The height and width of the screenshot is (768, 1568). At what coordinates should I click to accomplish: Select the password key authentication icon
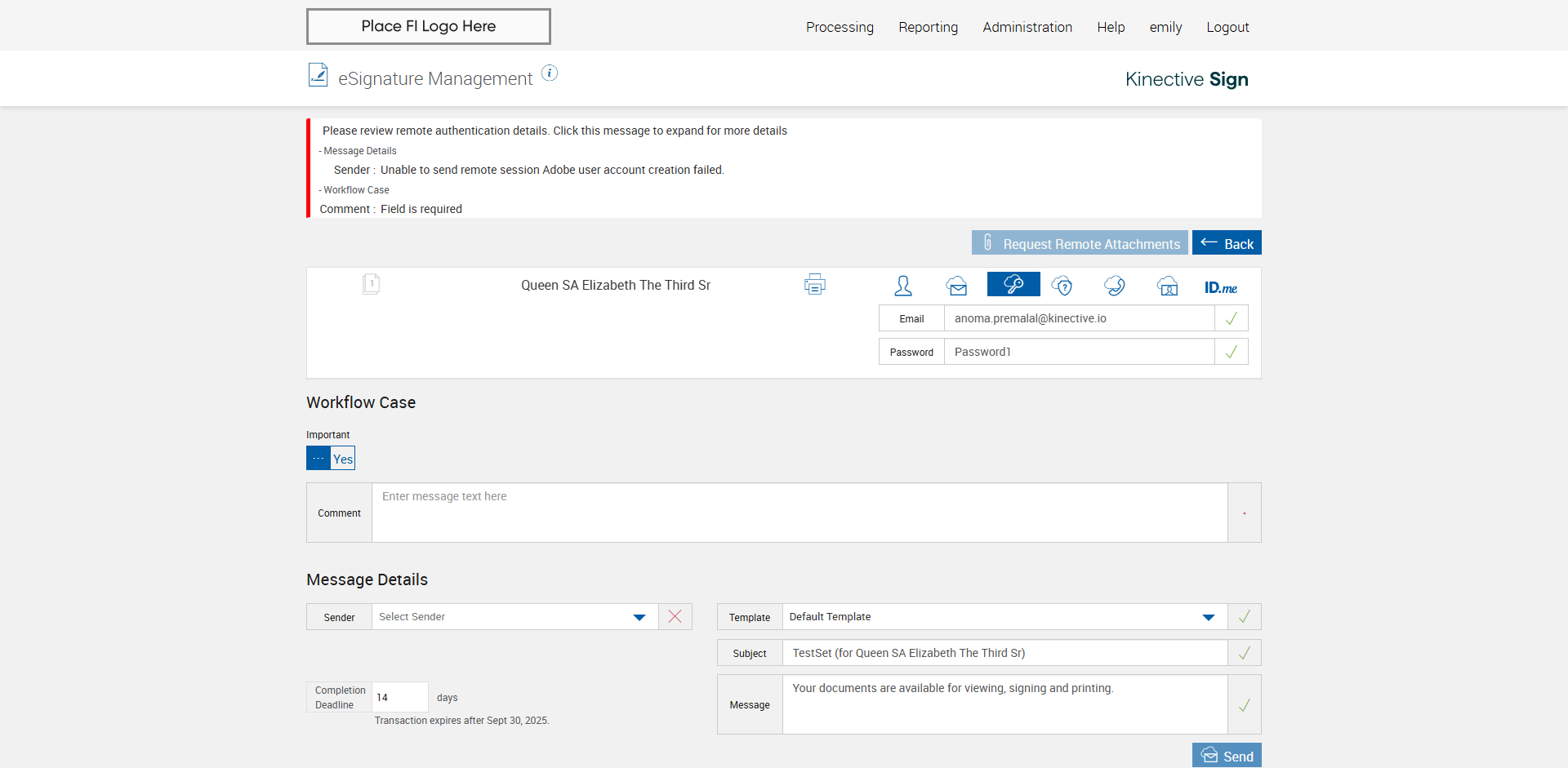(x=1013, y=284)
